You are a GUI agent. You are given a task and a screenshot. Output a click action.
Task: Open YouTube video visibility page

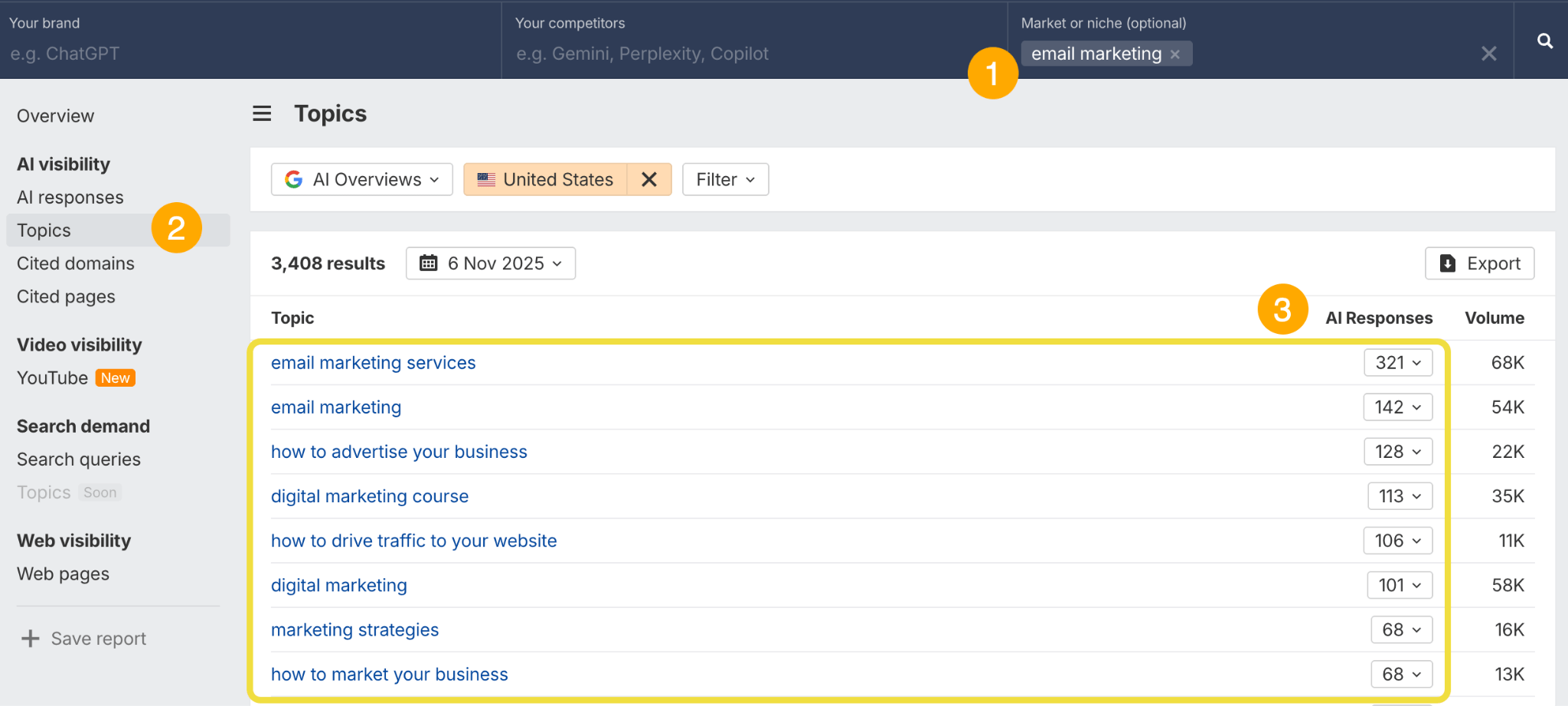point(53,378)
